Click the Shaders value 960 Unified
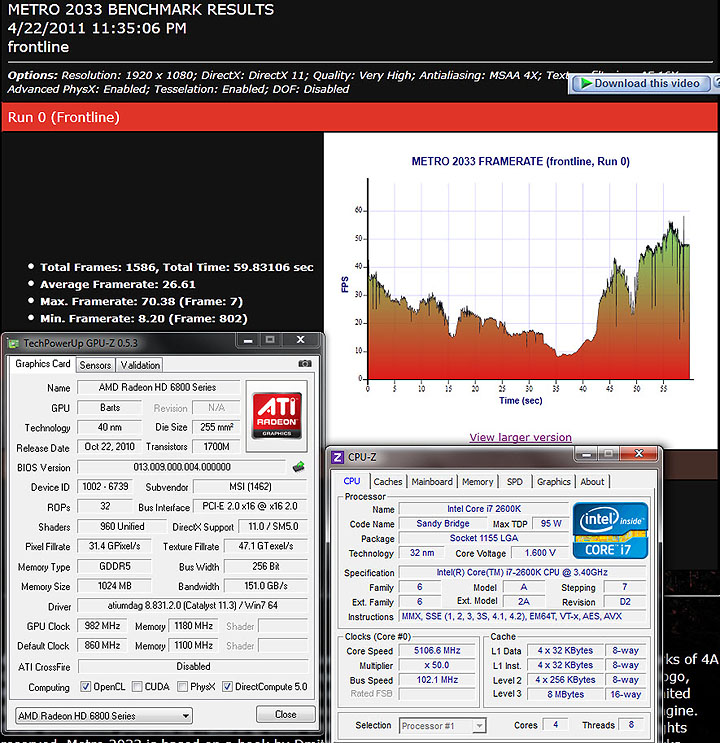The image size is (720, 743). click(x=122, y=526)
